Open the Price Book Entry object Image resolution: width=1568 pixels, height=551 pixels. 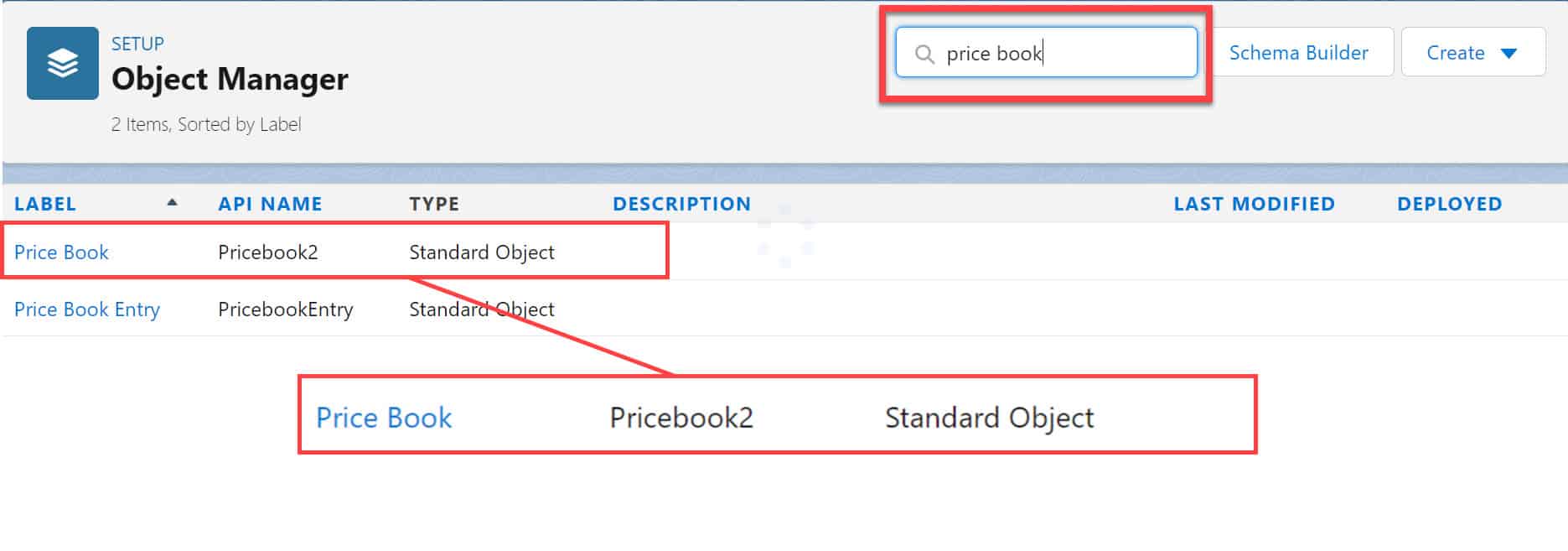[x=87, y=309]
